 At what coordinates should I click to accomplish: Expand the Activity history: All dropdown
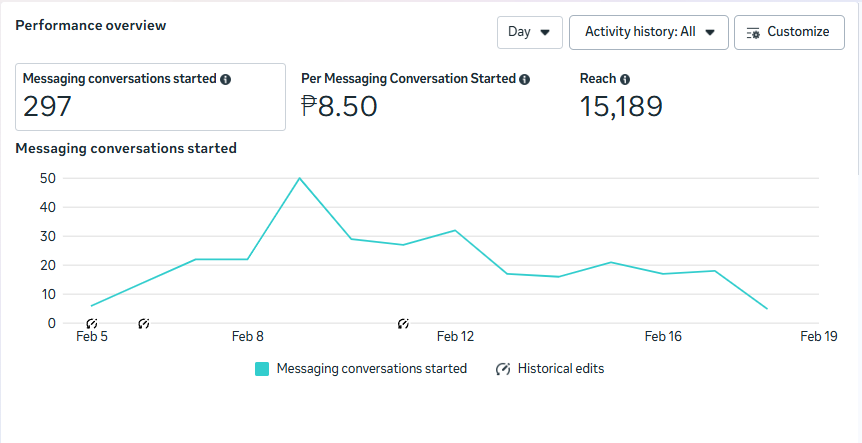coord(649,32)
